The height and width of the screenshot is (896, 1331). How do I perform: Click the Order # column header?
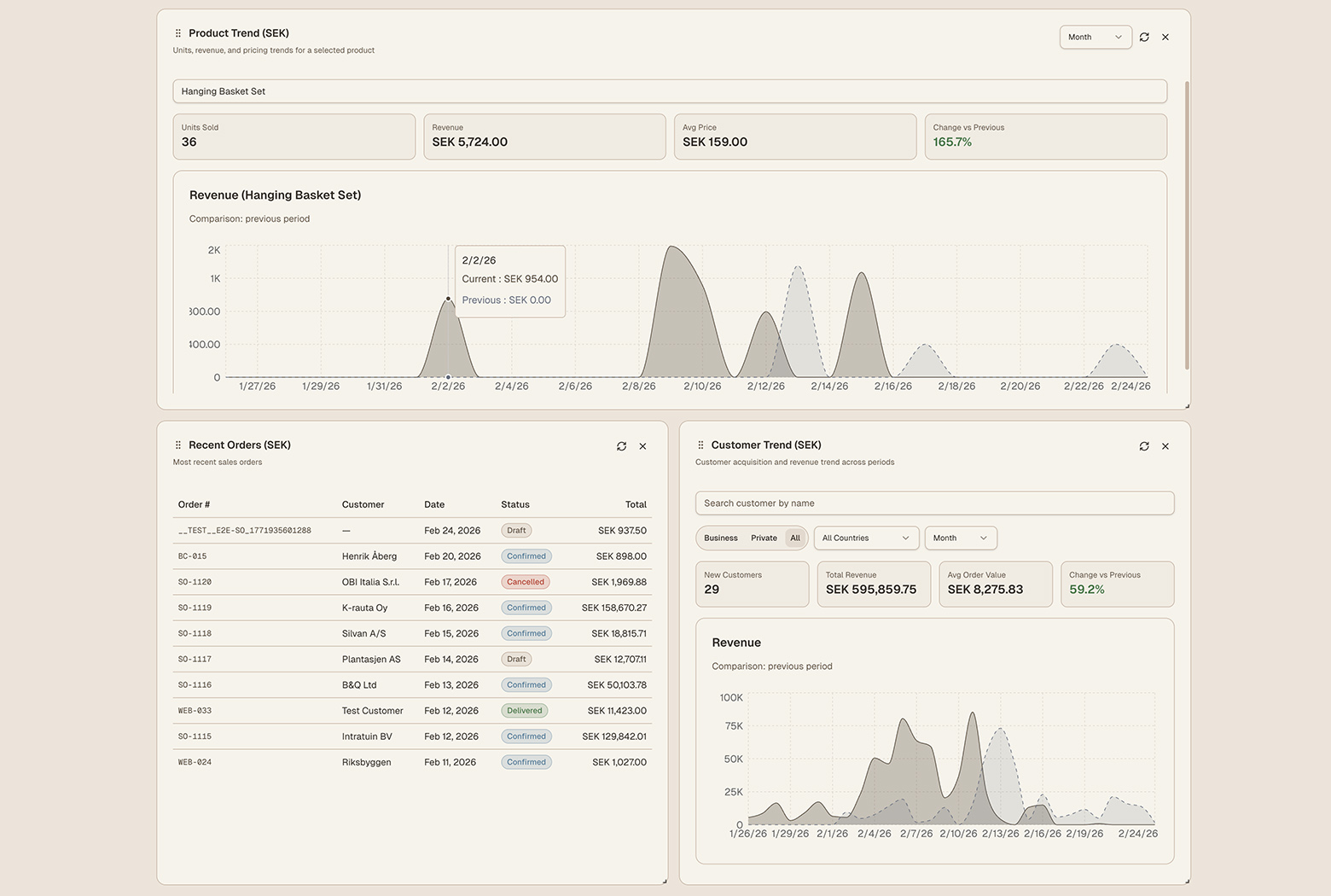[194, 504]
